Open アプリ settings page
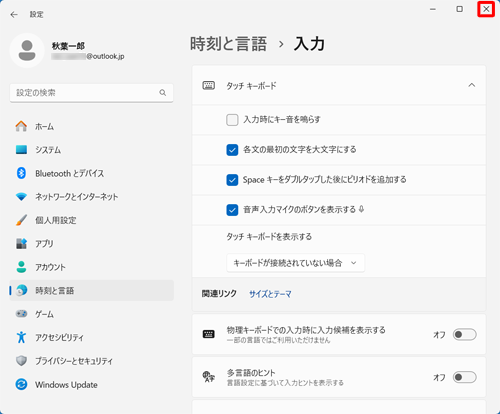The height and width of the screenshot is (414, 500). [x=92, y=243]
